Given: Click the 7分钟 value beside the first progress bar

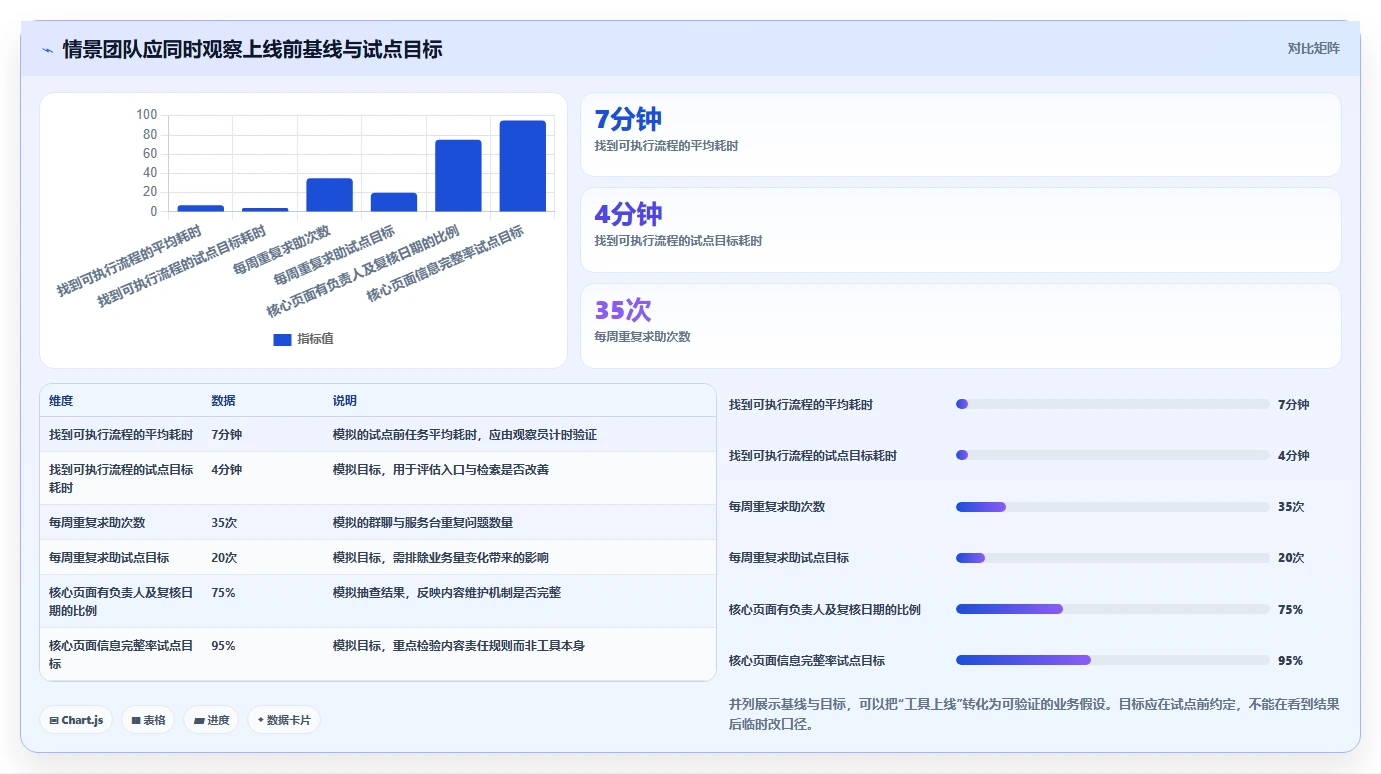Looking at the screenshot, I should [1293, 405].
